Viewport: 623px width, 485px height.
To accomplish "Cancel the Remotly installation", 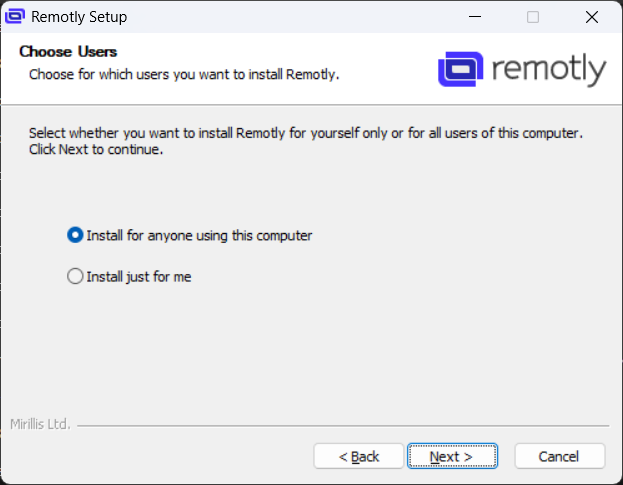I will pos(559,456).
